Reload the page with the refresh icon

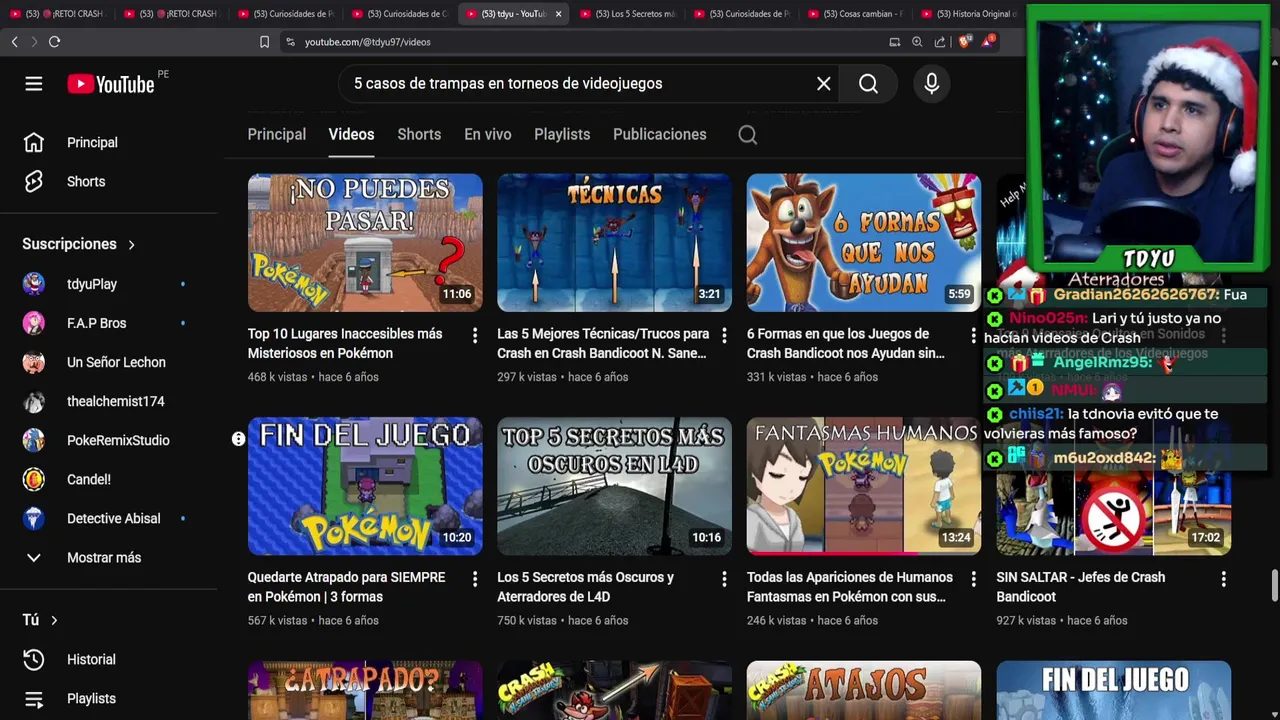click(54, 42)
